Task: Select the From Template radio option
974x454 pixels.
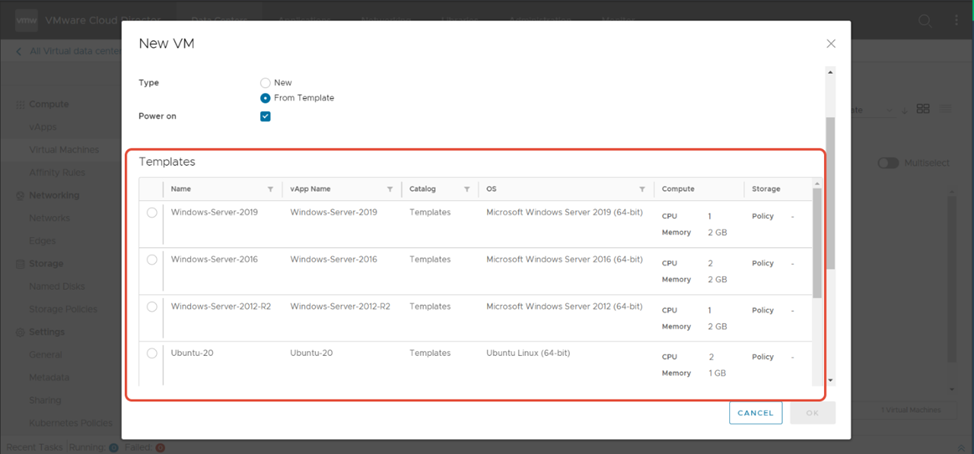Action: [x=265, y=98]
